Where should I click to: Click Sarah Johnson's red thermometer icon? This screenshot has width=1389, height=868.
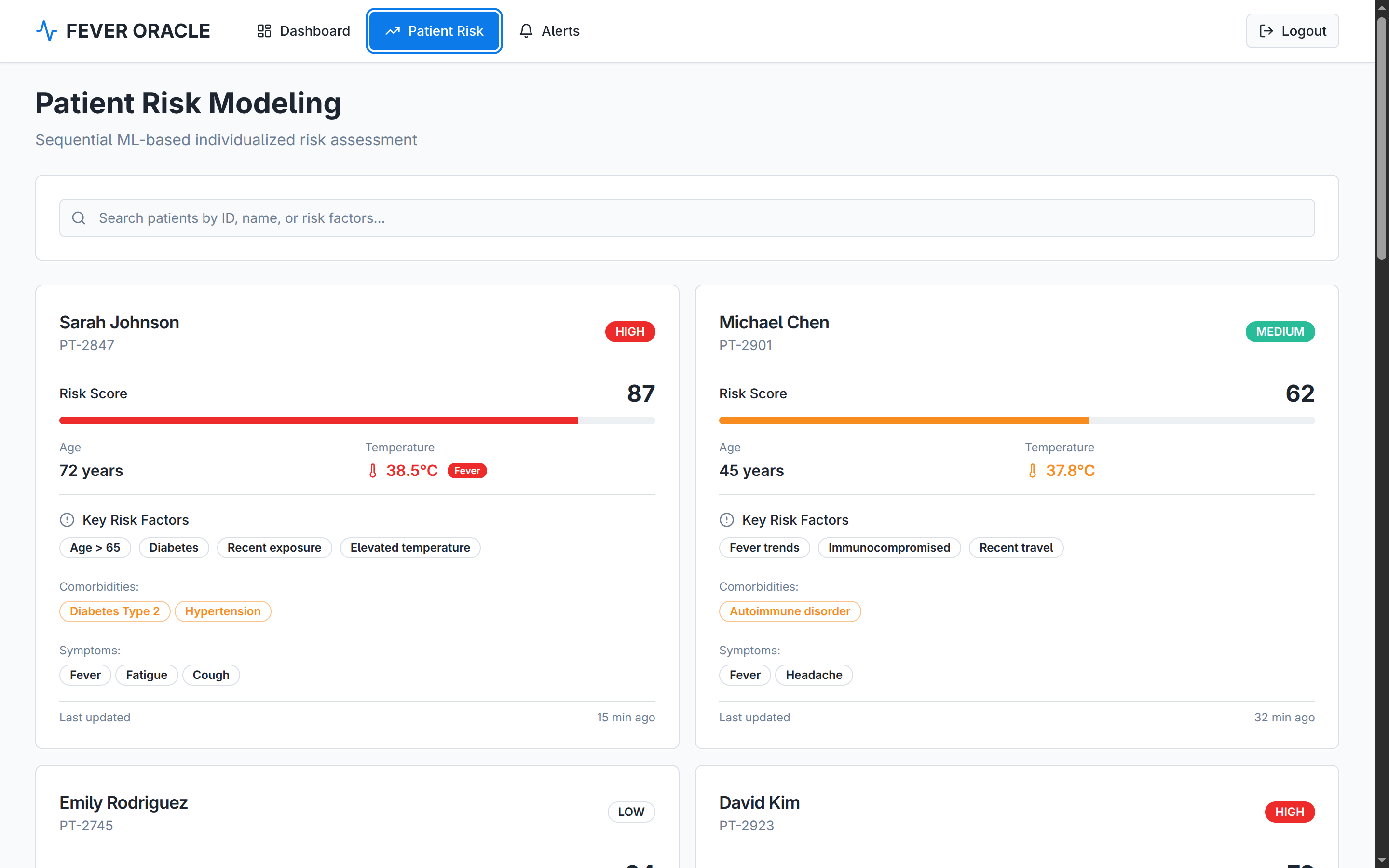(x=373, y=471)
